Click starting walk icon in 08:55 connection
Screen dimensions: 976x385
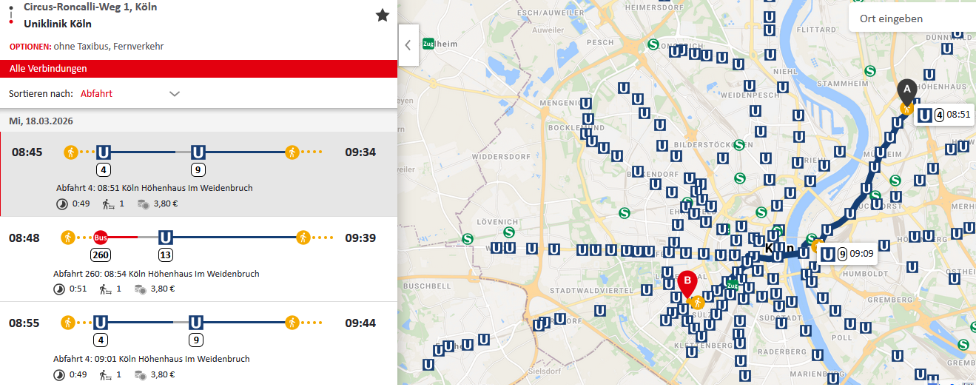(x=68, y=323)
